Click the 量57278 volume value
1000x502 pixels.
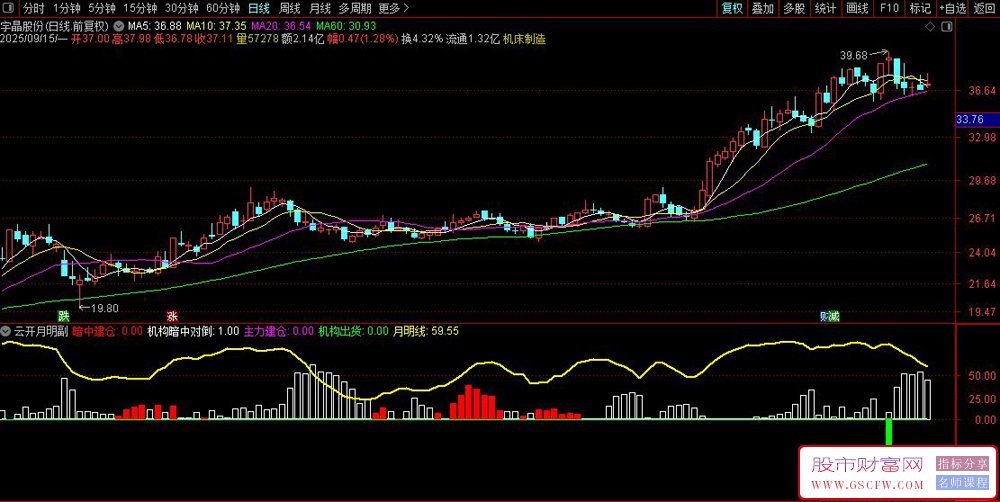coord(257,39)
